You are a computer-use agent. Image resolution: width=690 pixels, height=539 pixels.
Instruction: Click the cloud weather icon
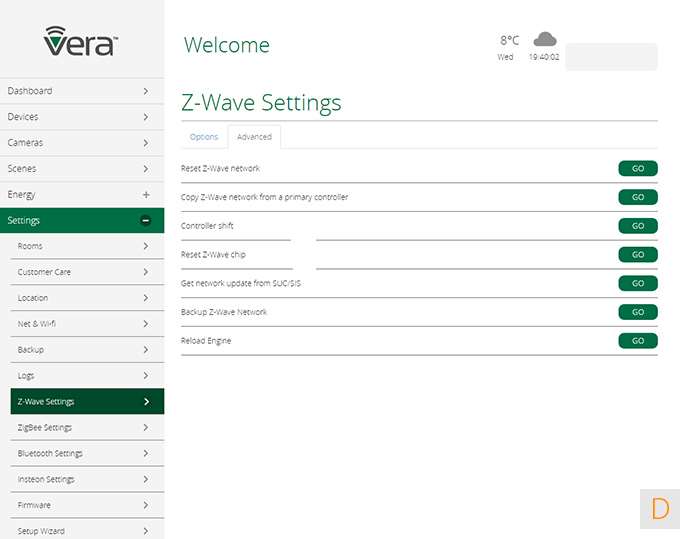coord(544,40)
